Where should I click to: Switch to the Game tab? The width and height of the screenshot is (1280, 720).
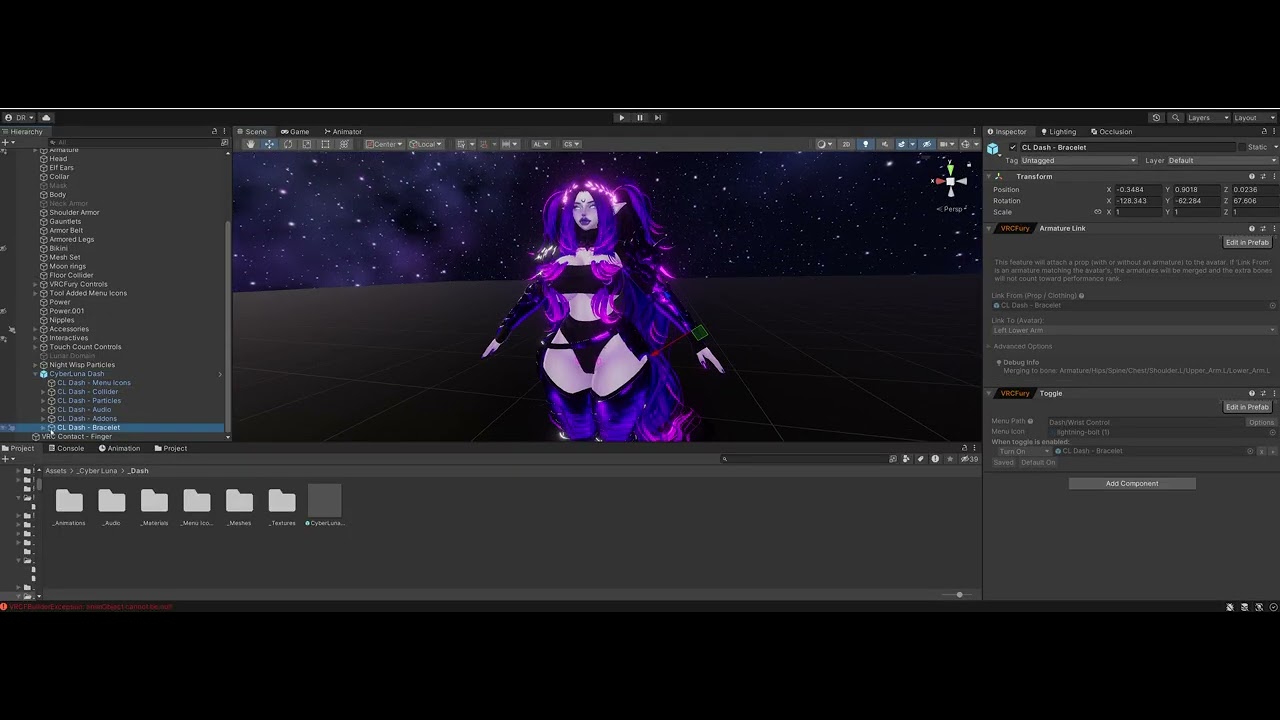click(295, 132)
